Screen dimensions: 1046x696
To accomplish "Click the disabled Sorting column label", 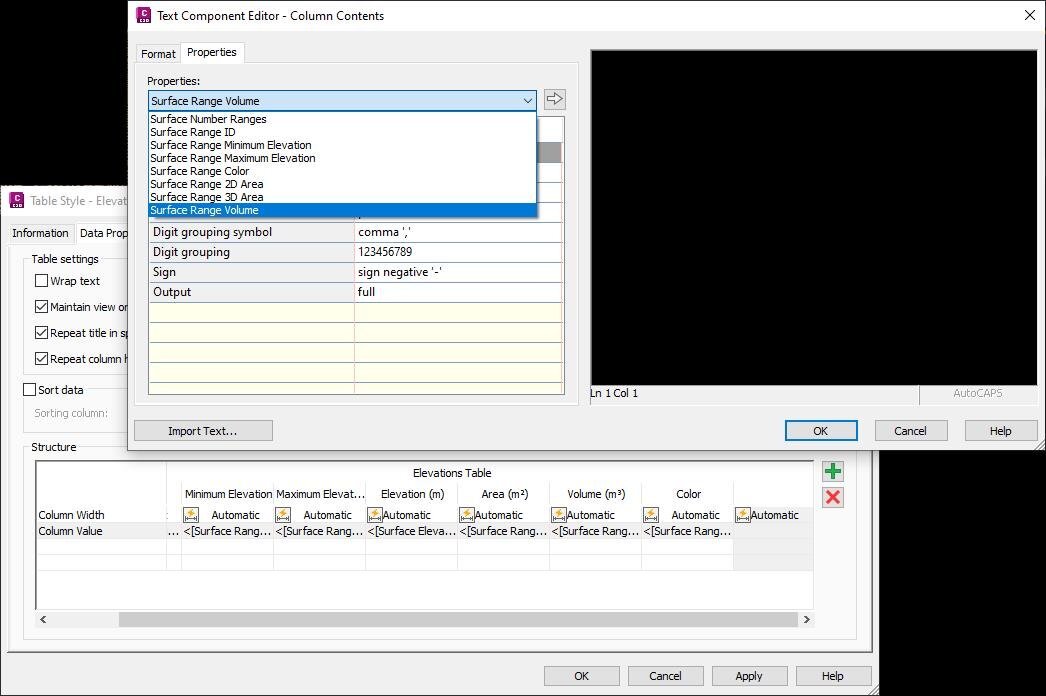I will (x=71, y=413).
